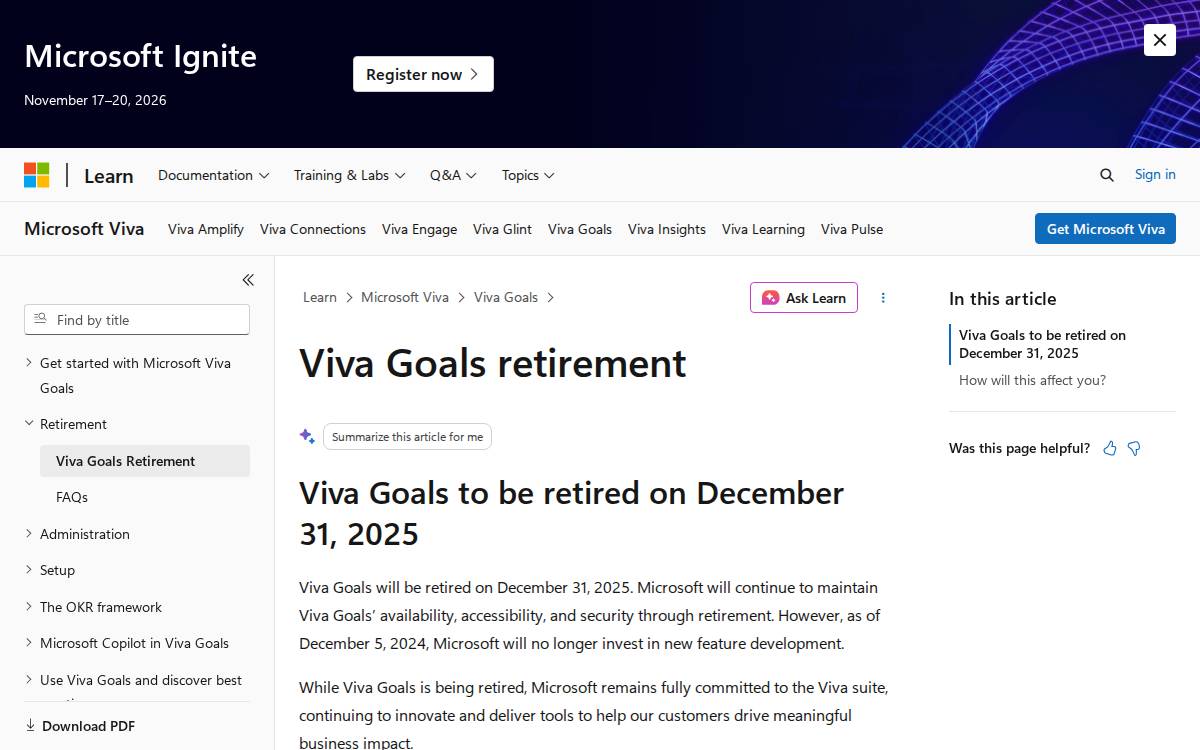Open the Training & Labs dropdown
Viewport: 1200px width, 750px height.
(350, 175)
